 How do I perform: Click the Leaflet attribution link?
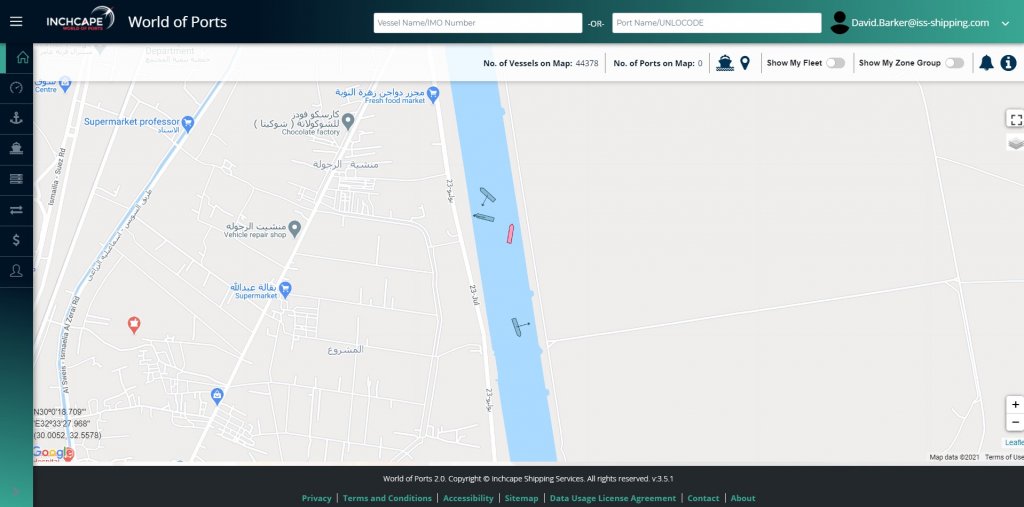point(1014,443)
